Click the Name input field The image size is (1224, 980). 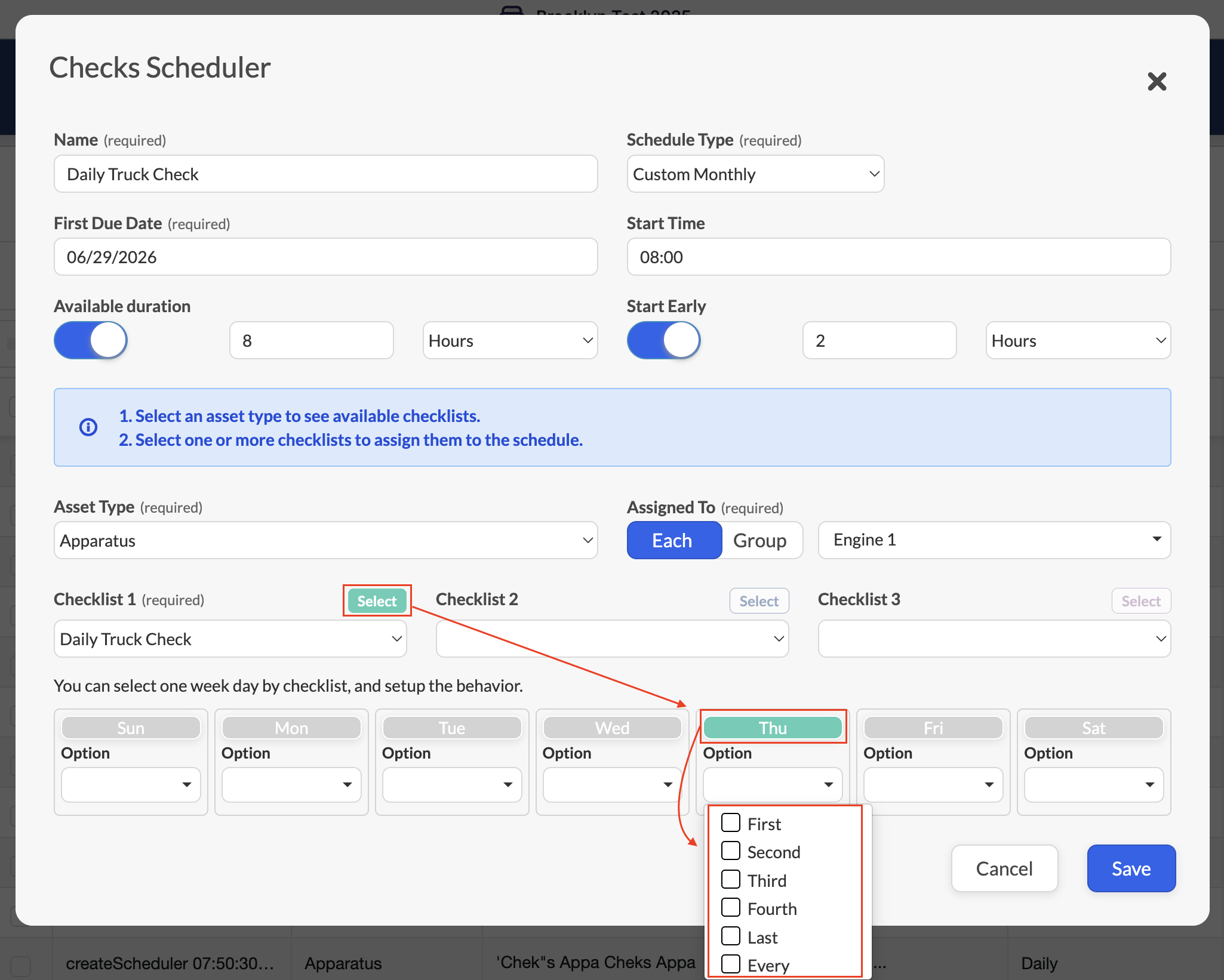point(325,174)
